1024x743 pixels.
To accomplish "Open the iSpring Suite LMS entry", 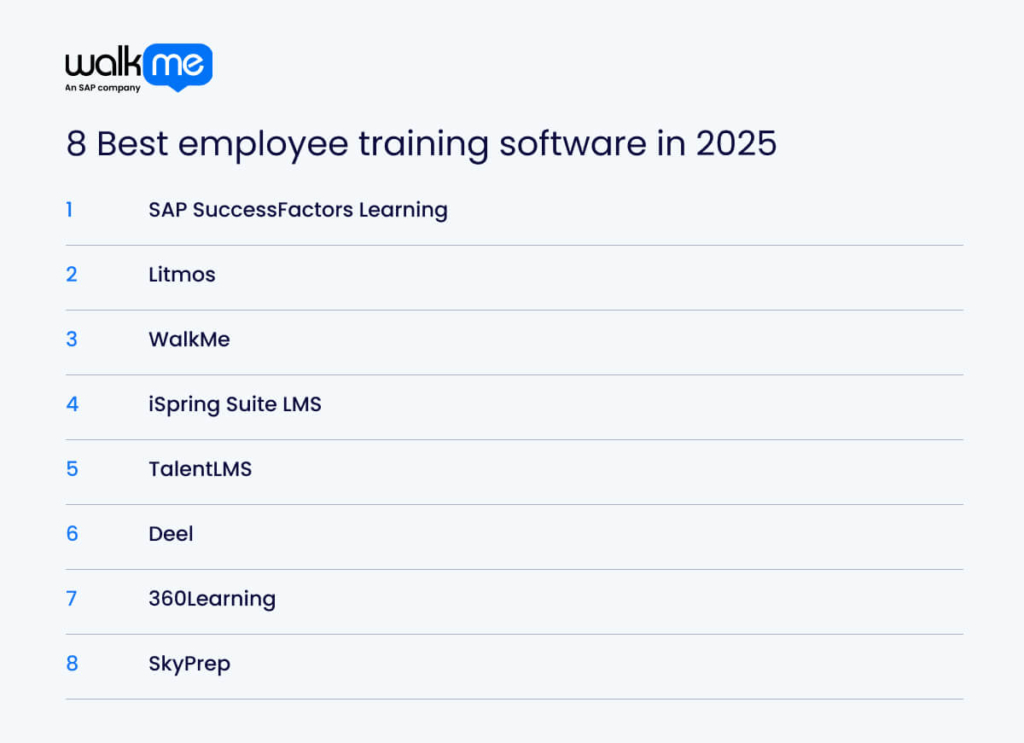I will (x=234, y=404).
